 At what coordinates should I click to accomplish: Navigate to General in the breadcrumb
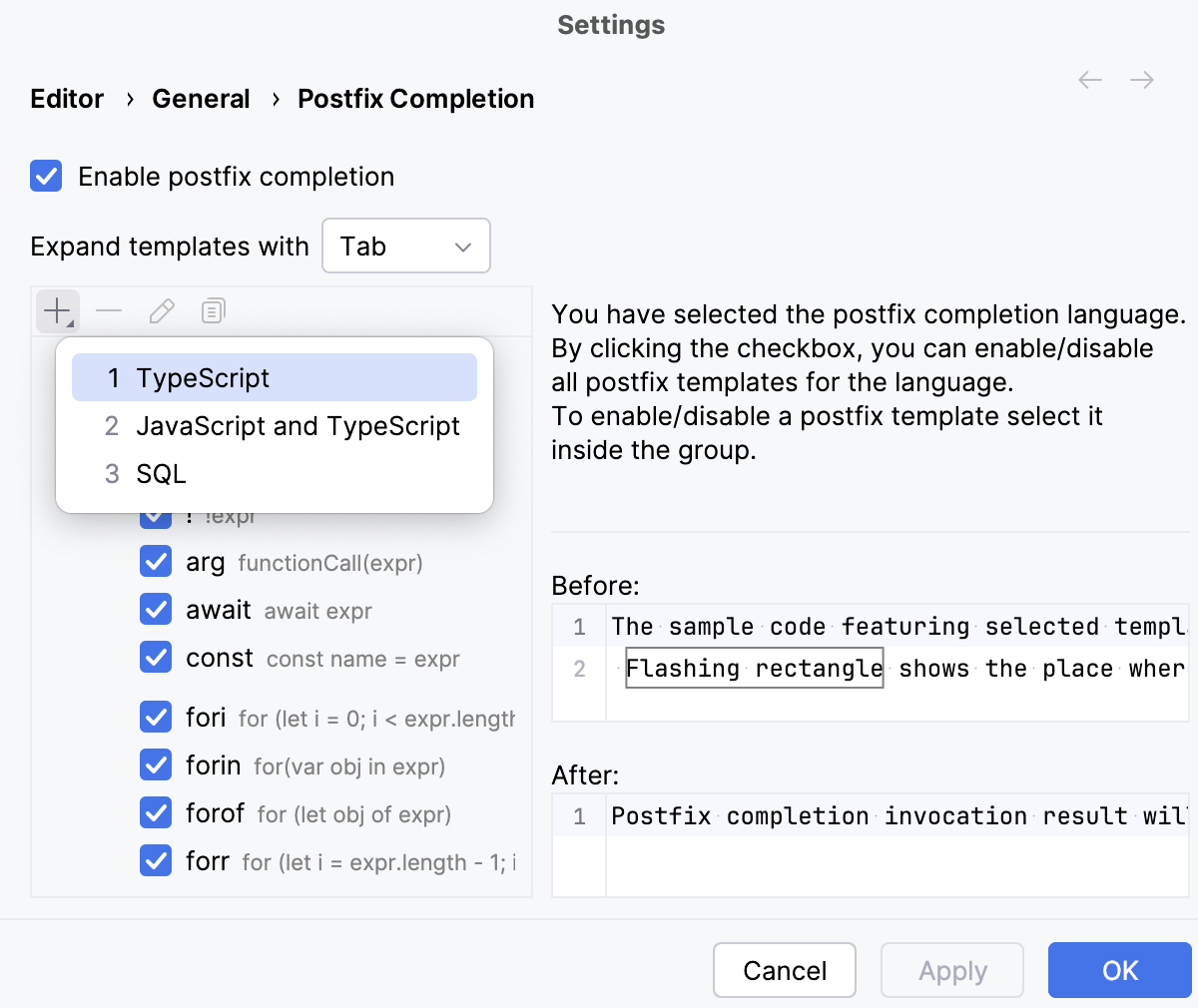point(201,99)
